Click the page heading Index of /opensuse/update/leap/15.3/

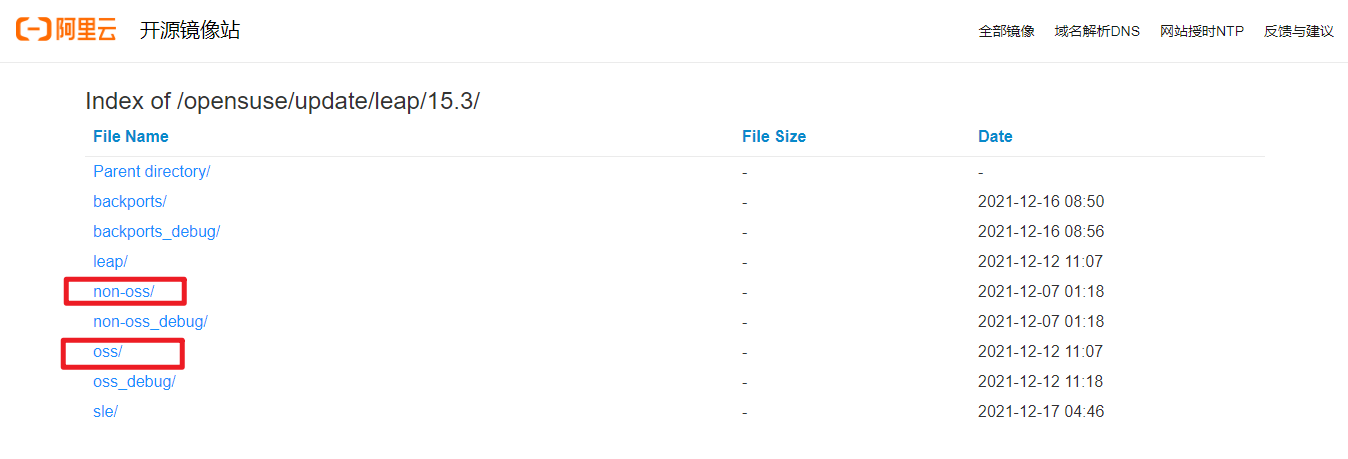(x=282, y=100)
